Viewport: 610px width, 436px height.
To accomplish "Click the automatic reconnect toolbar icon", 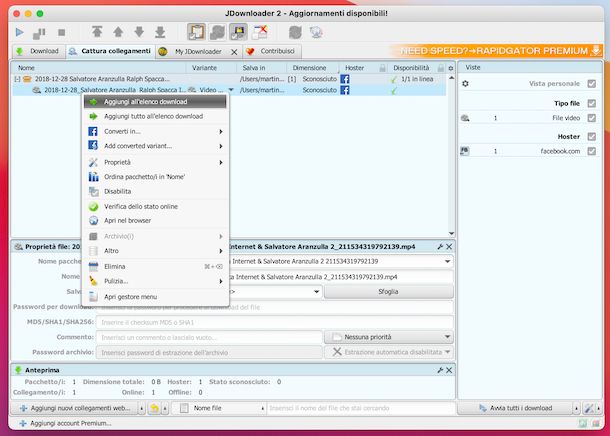I will pos(217,32).
